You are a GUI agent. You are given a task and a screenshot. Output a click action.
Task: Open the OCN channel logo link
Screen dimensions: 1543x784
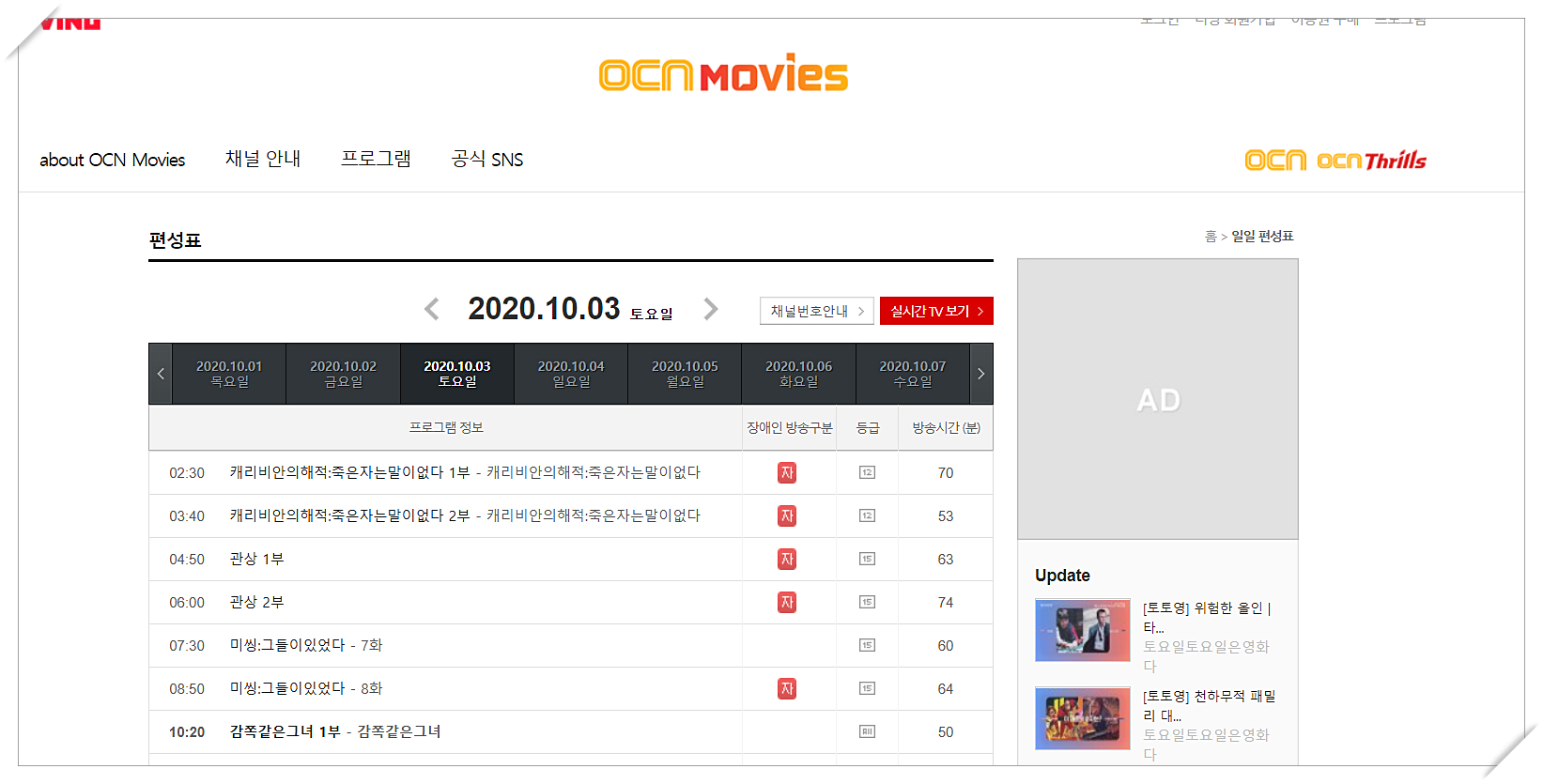click(1275, 161)
